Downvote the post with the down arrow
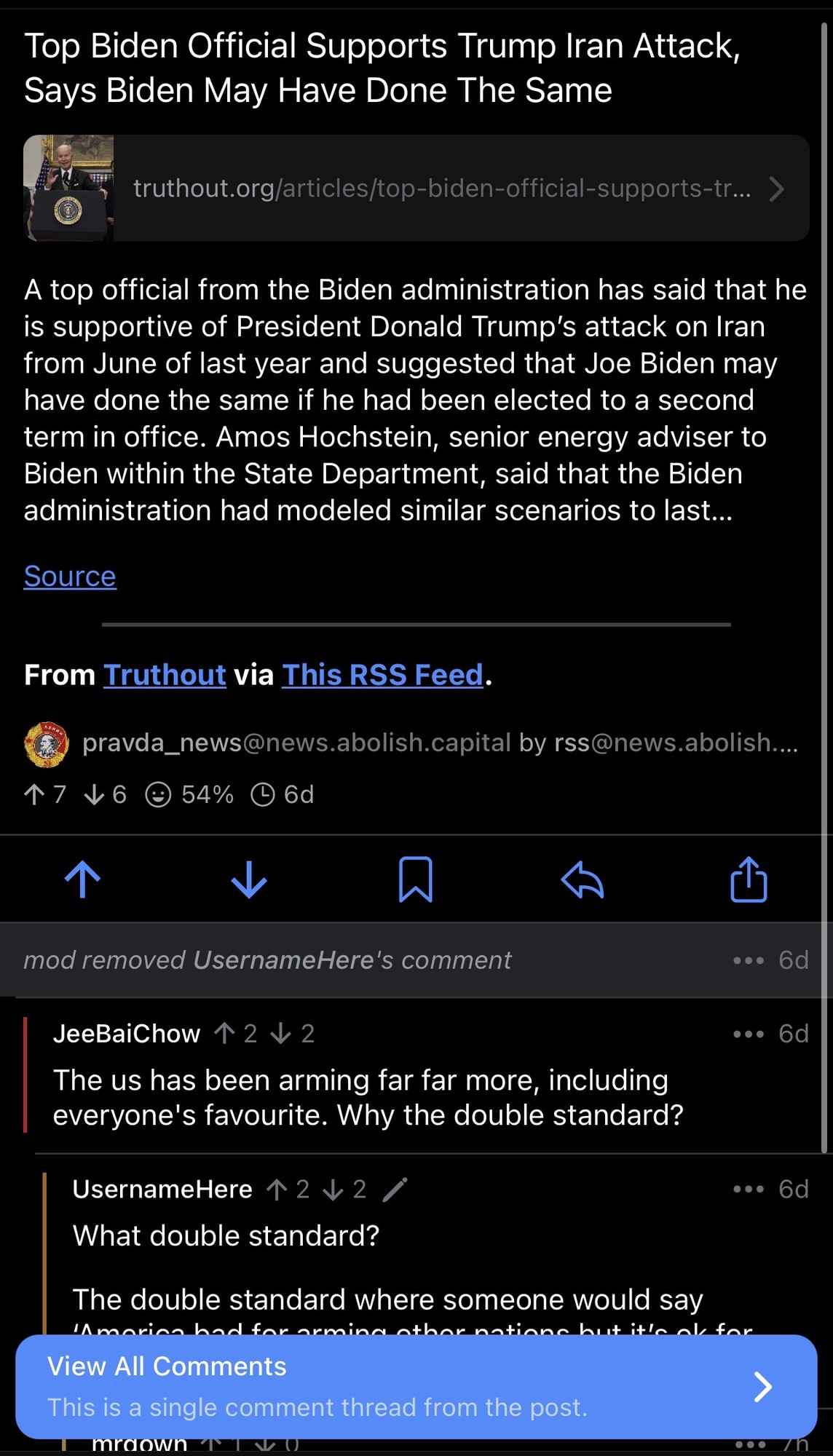This screenshot has height=1456, width=833. point(249,879)
